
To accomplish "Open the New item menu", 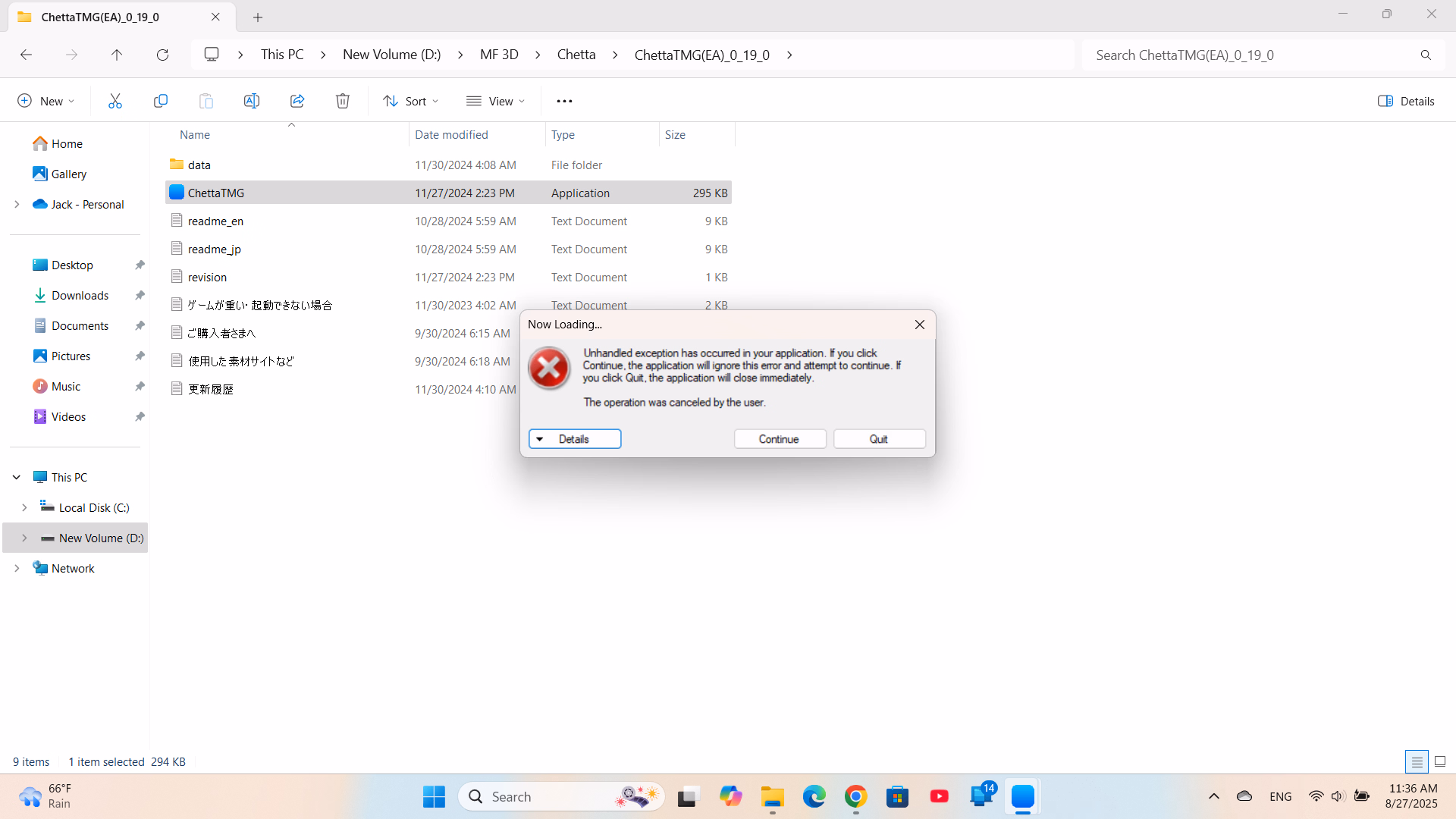I will click(x=46, y=101).
